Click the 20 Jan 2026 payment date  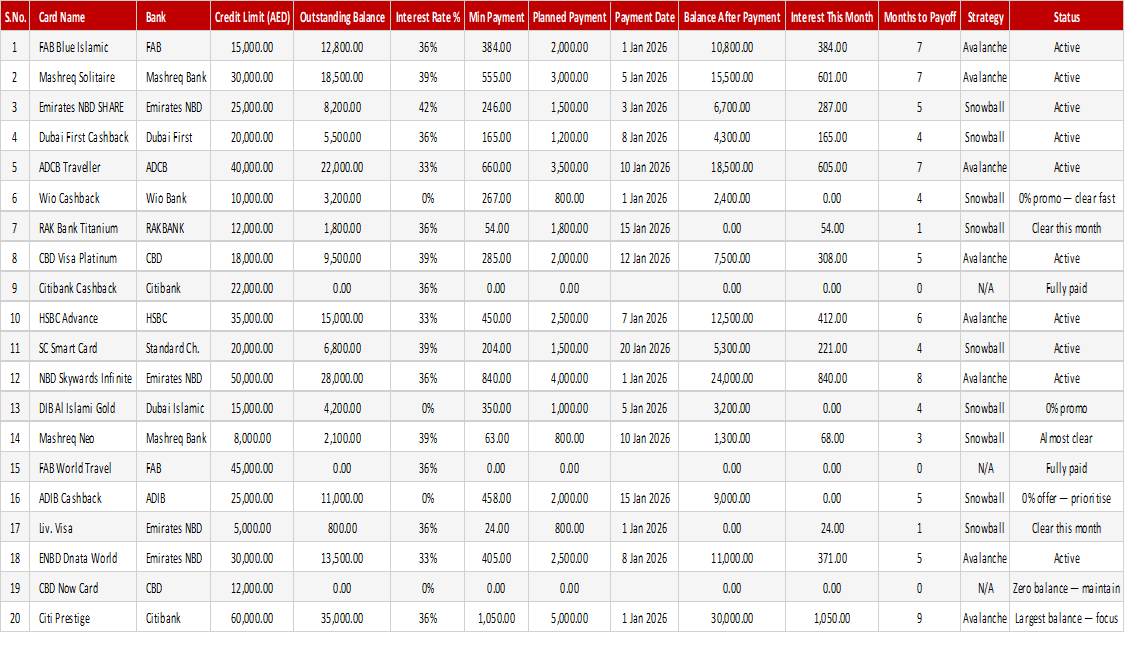coord(644,348)
